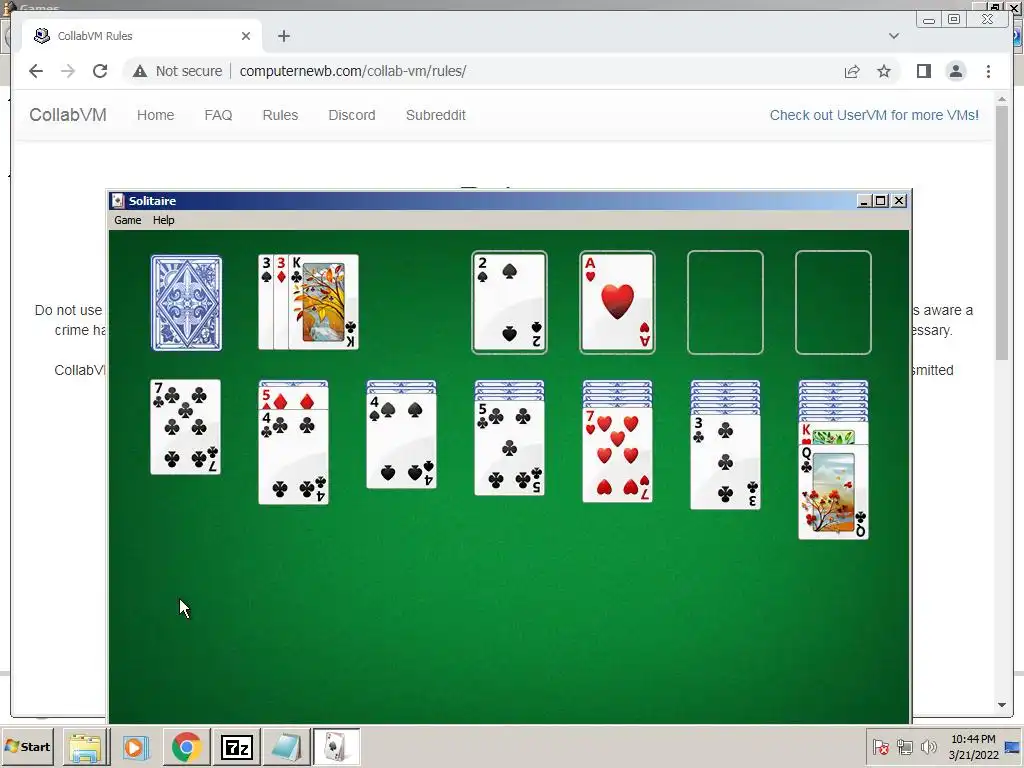Click the Chrome address bar URL
This screenshot has height=768, width=1024.
(353, 71)
